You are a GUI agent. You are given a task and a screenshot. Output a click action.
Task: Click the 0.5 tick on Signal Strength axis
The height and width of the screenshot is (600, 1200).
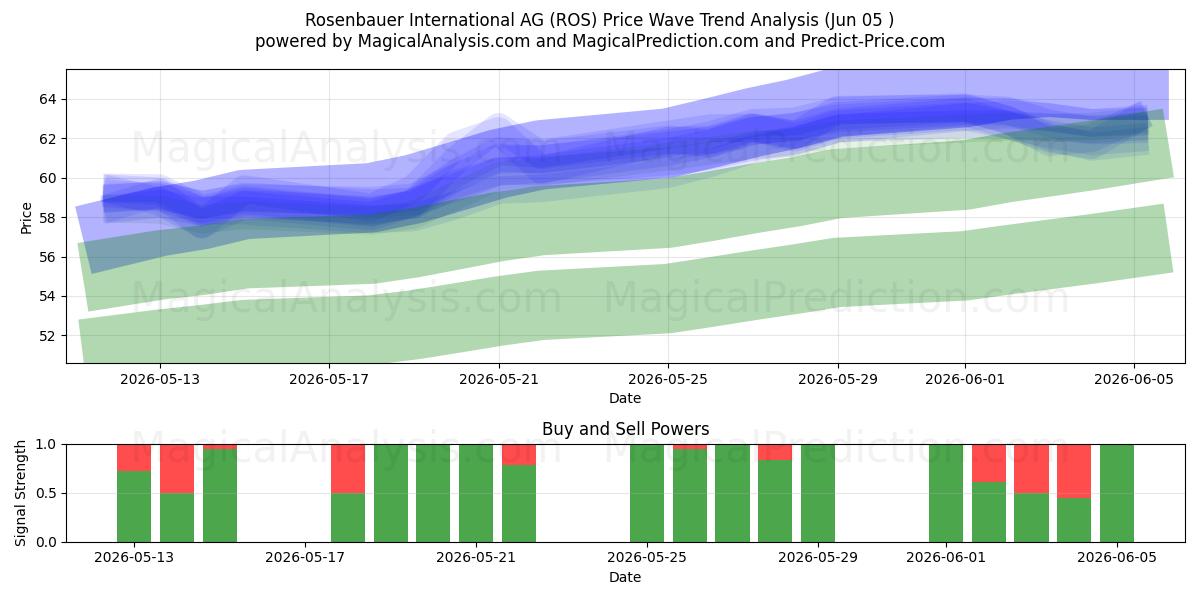pyautogui.click(x=47, y=493)
